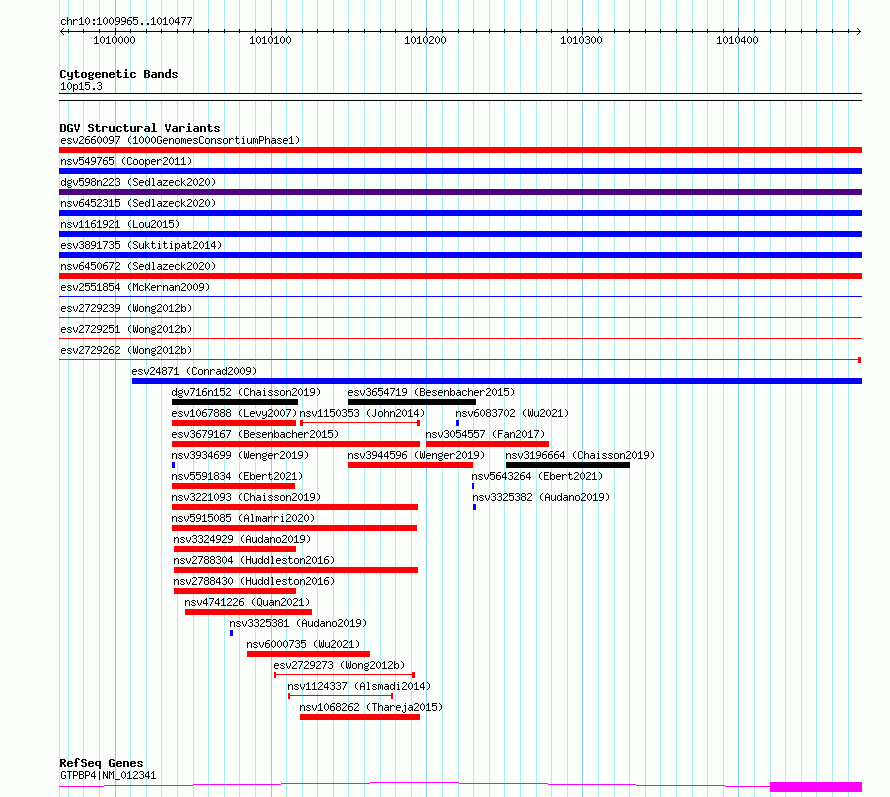Open esv2729239 (Wong2012b) variant
The image size is (890, 797).
click(126, 308)
